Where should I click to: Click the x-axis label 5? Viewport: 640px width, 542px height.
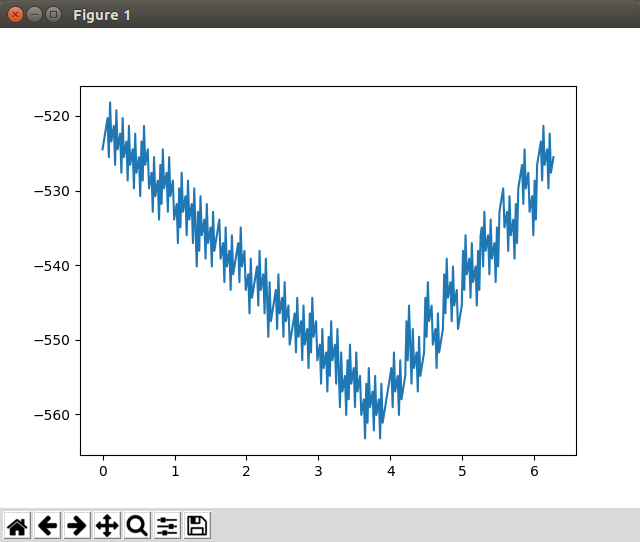coord(462,471)
